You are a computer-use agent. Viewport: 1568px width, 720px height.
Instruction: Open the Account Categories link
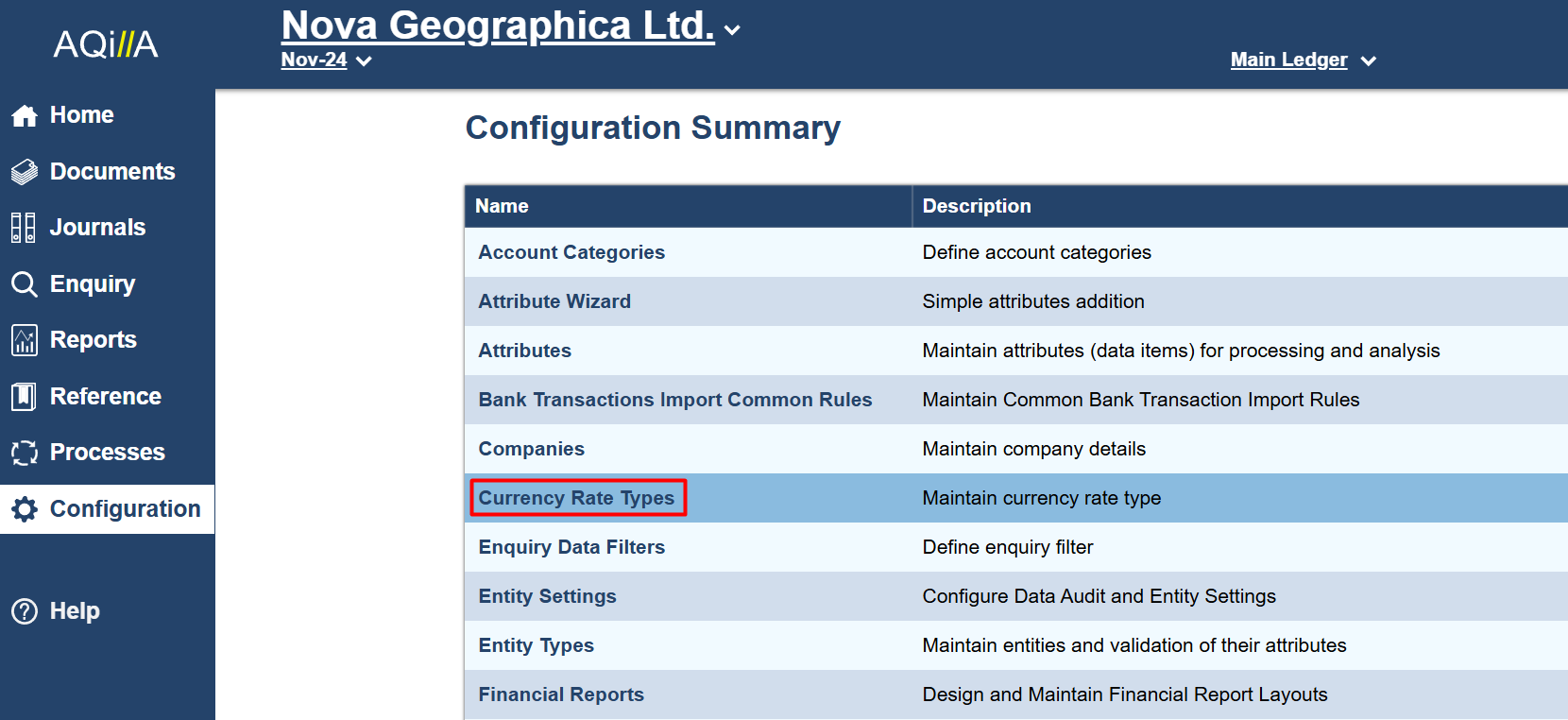(571, 252)
